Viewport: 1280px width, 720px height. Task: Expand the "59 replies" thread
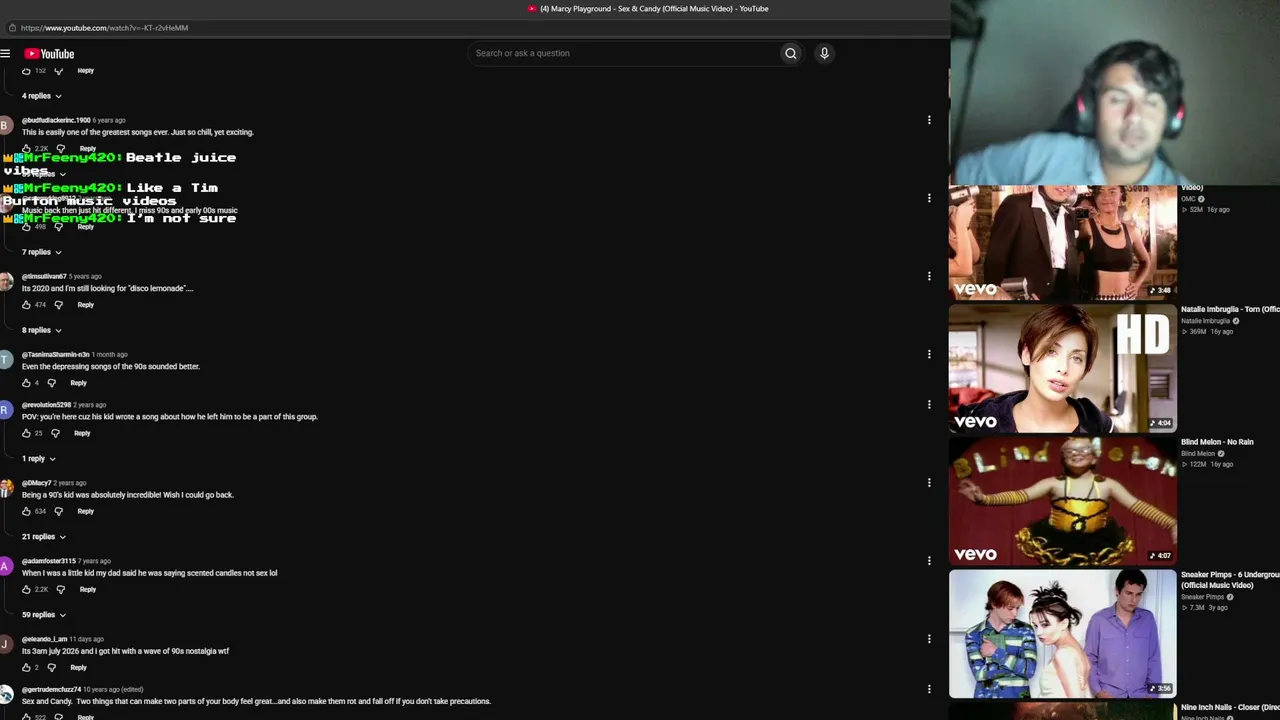44,615
